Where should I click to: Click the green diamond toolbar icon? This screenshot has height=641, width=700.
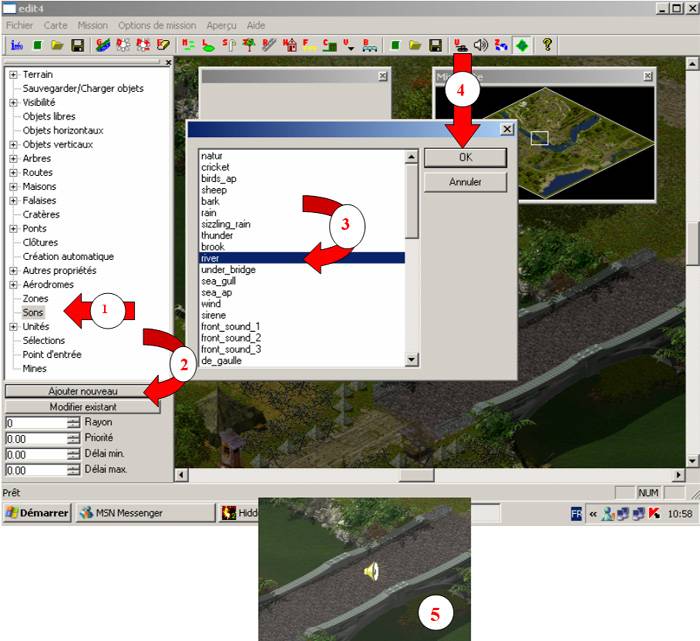click(524, 45)
